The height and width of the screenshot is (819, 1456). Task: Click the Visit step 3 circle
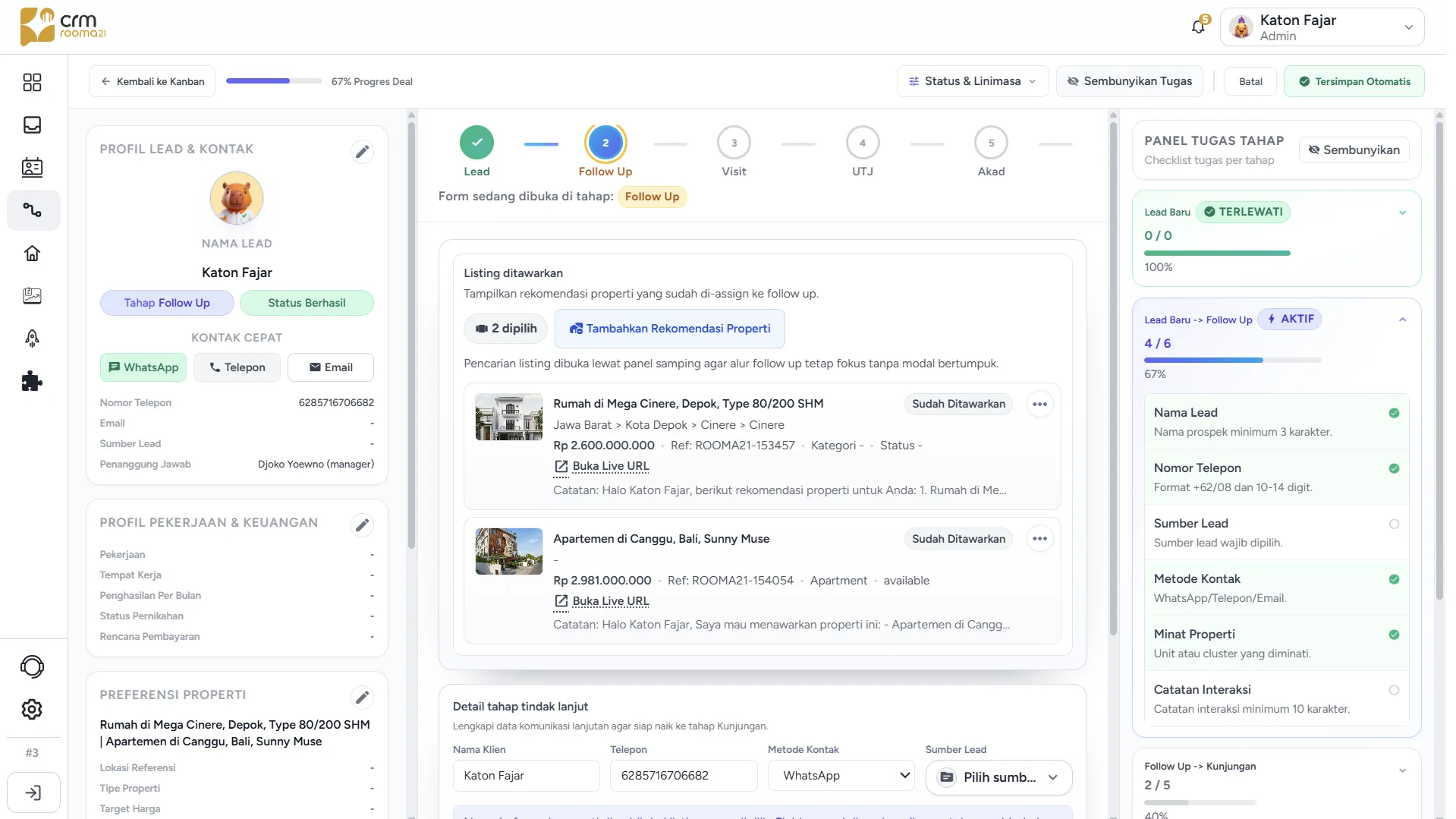734,142
